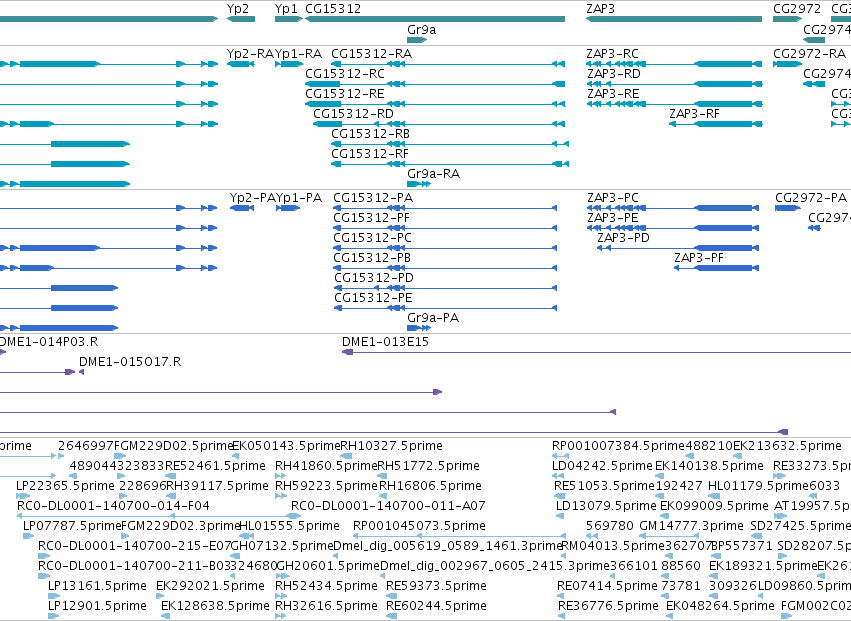Screen dimensions: 851x621
Task: Click the CG2972 gene label
Action: click(797, 9)
